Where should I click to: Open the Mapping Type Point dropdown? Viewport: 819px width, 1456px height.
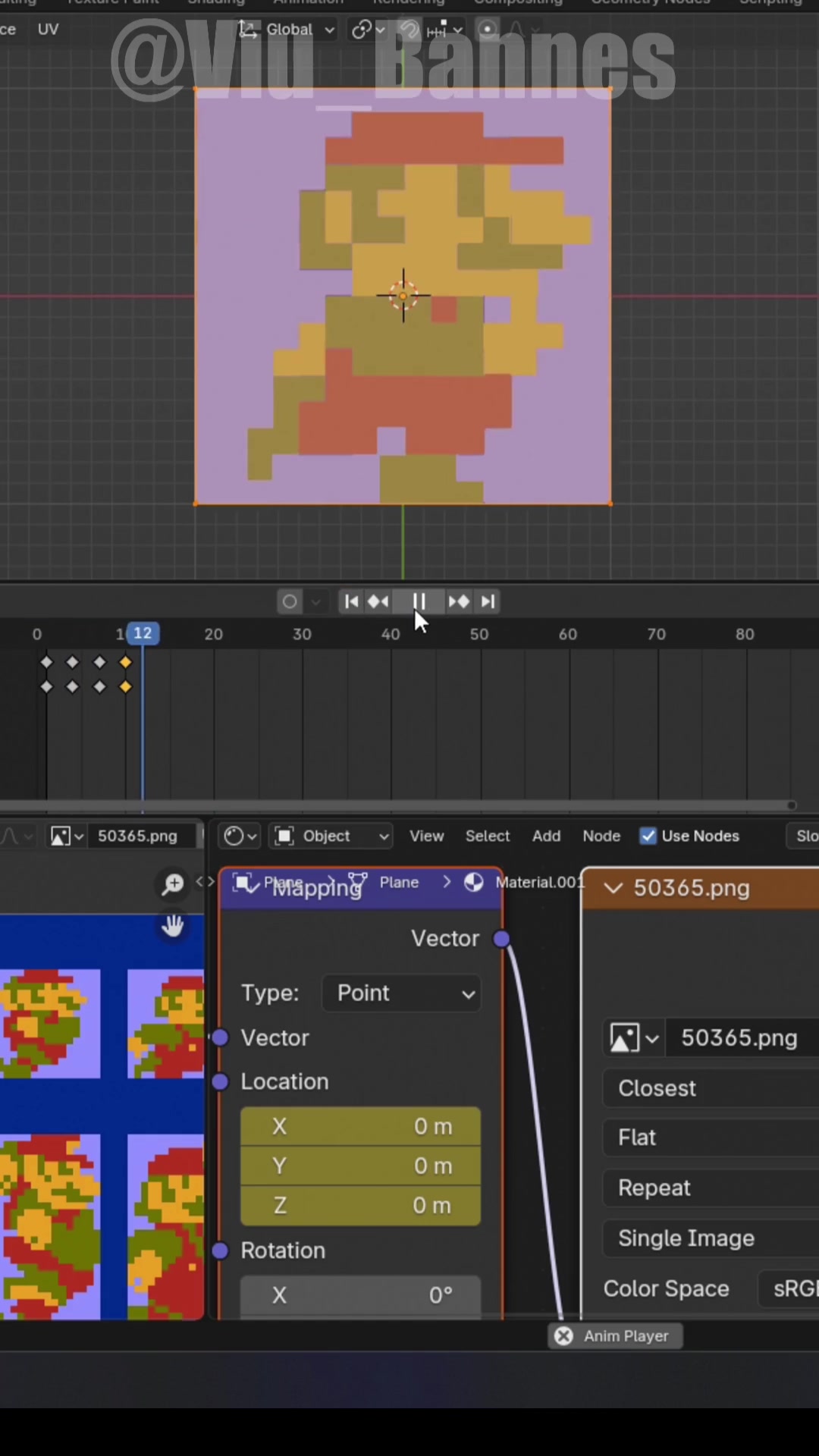coord(401,993)
